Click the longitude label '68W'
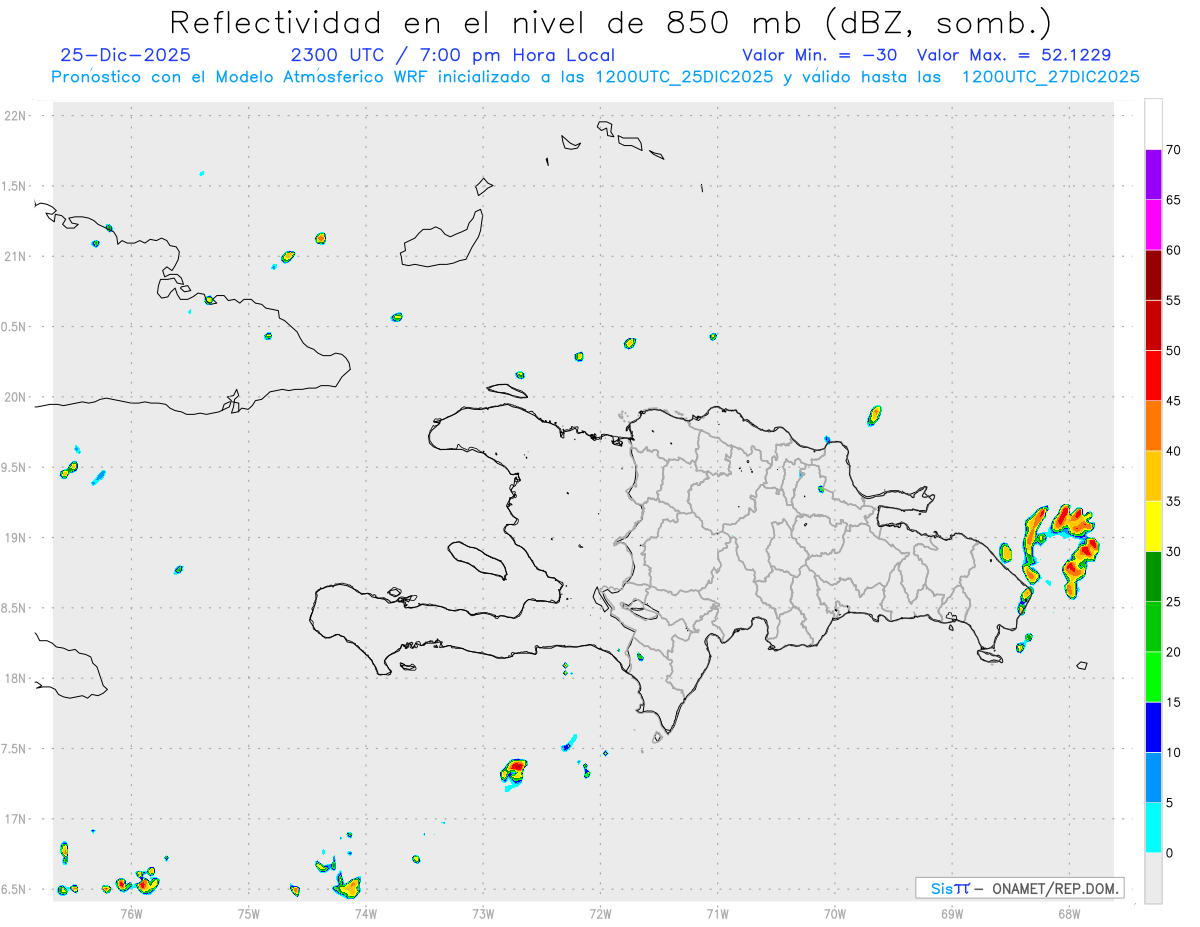 point(1069,912)
